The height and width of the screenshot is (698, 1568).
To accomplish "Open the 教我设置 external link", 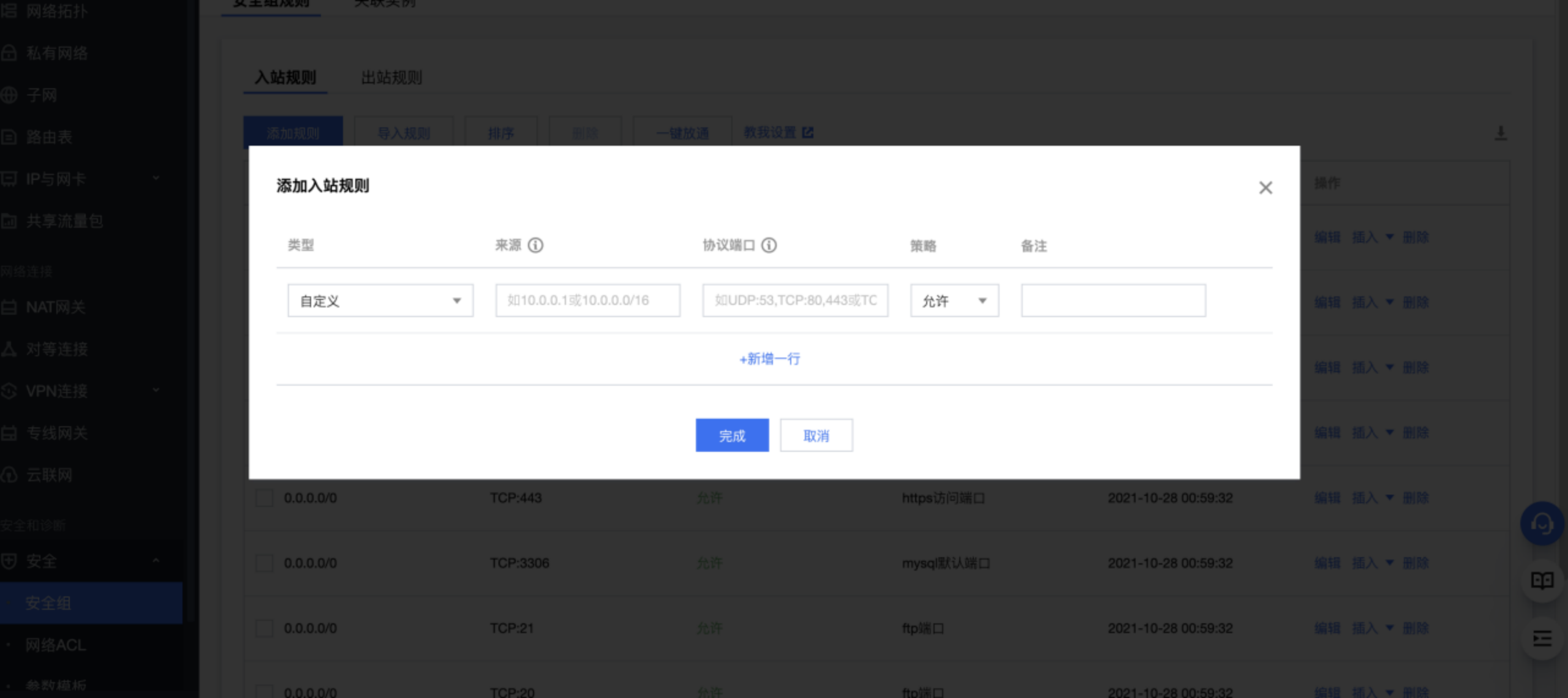I will coord(778,132).
